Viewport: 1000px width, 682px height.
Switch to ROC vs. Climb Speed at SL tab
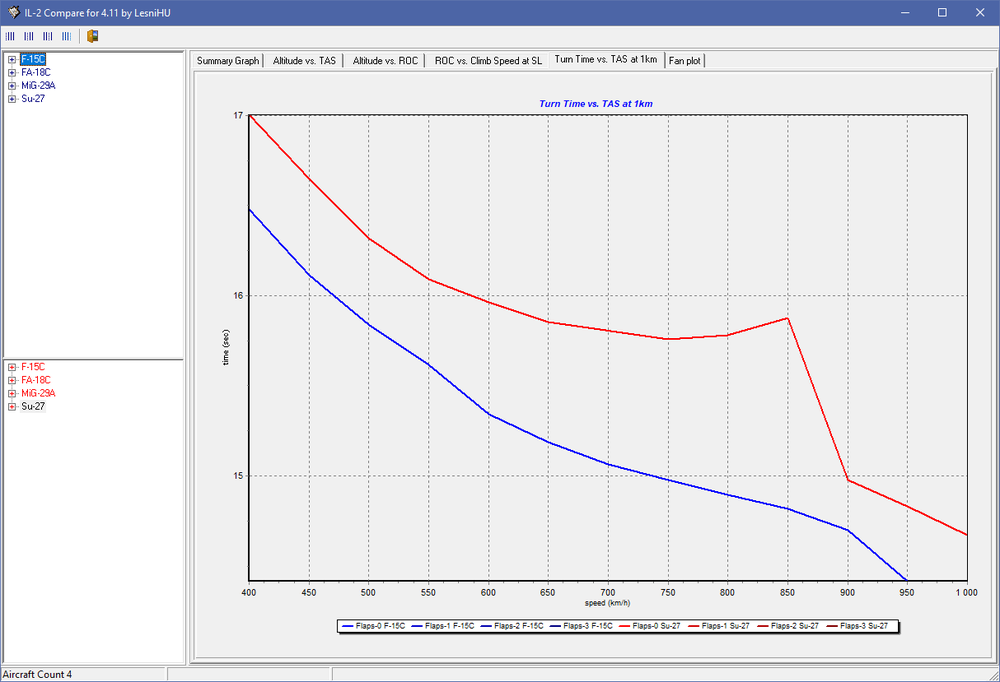point(487,60)
